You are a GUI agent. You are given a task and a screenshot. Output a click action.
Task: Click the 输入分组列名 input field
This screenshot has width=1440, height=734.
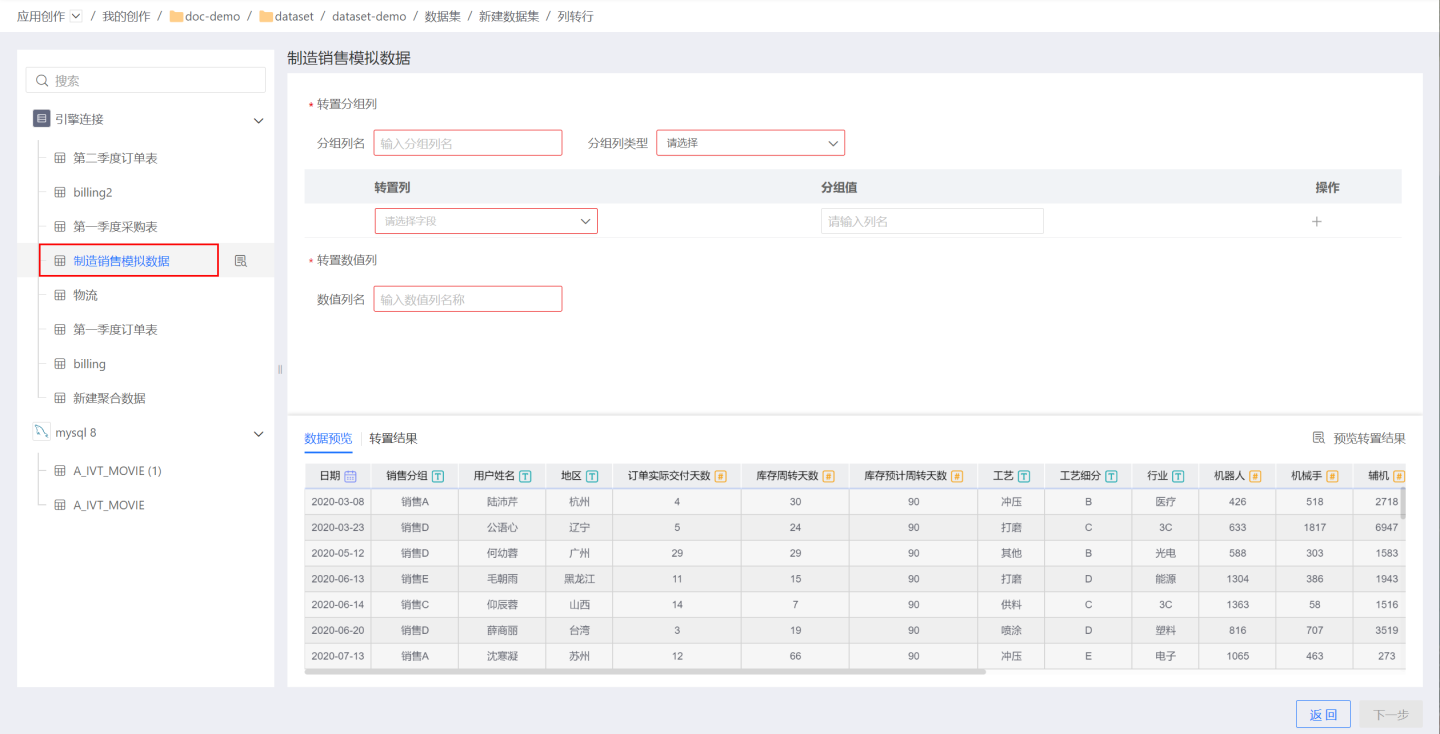pos(468,143)
